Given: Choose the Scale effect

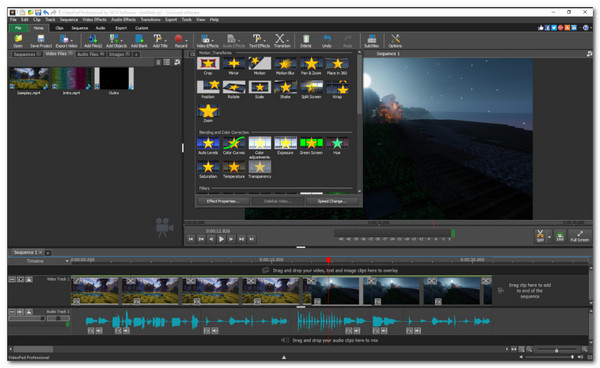Looking at the screenshot, I should pyautogui.click(x=259, y=90).
